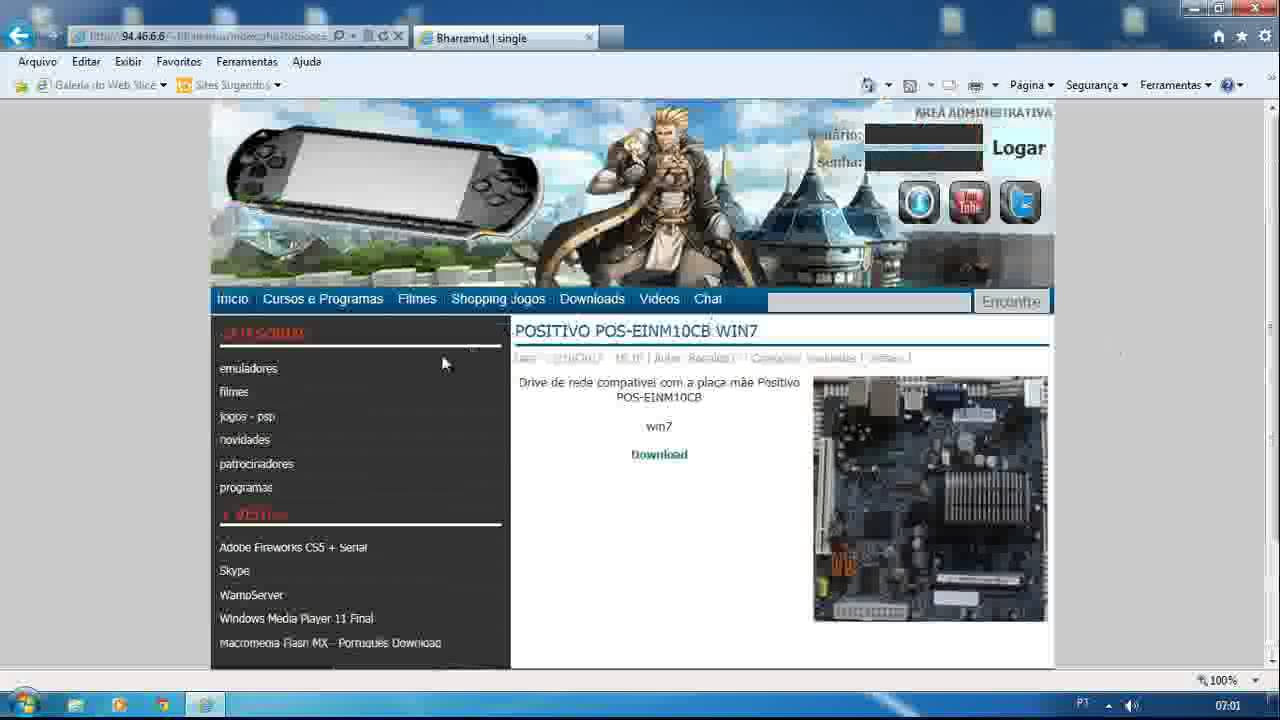
Task: Click the green Download link
Action: click(x=659, y=455)
